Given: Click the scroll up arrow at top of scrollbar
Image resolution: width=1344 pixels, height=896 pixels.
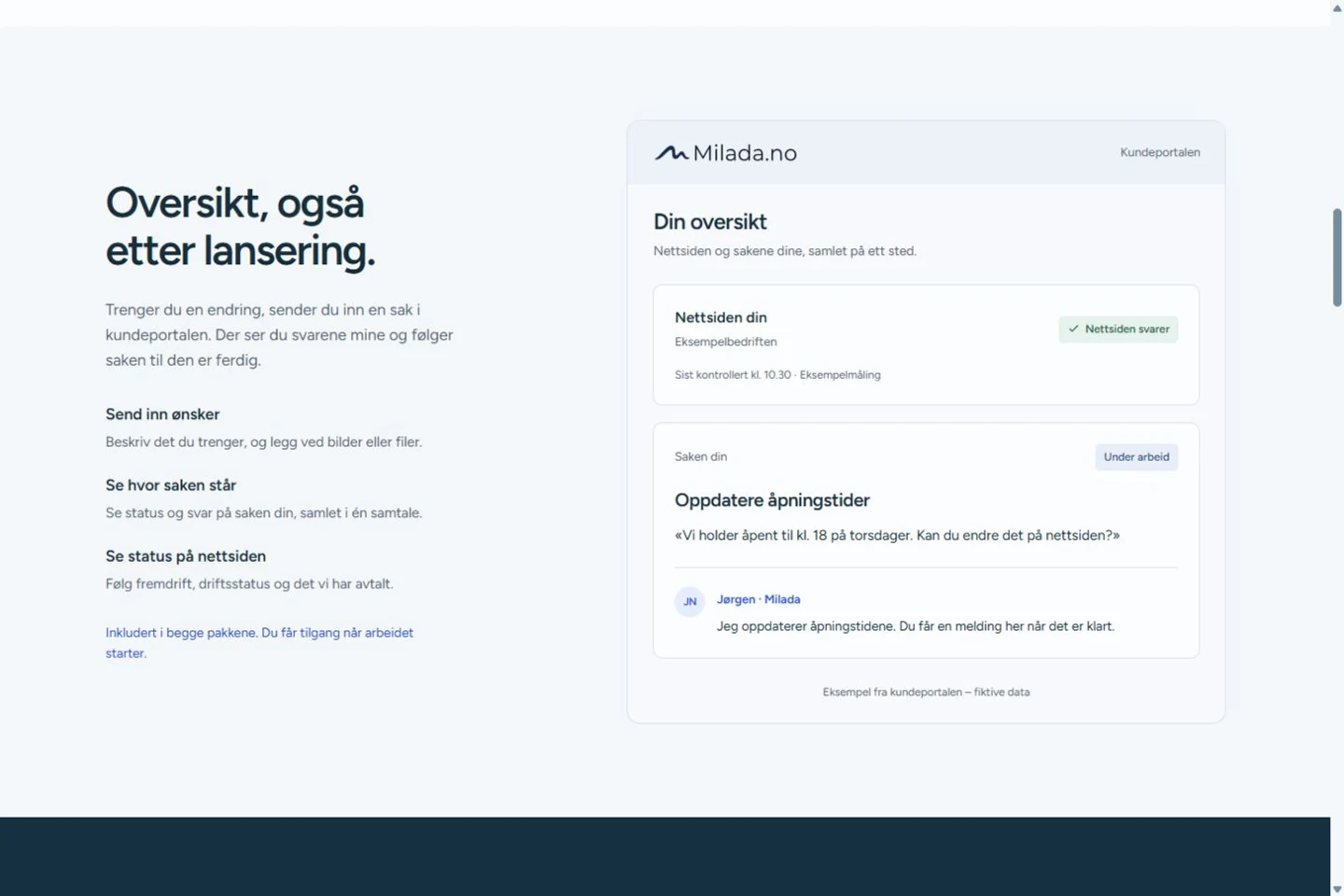Looking at the screenshot, I should tap(1337, 7).
